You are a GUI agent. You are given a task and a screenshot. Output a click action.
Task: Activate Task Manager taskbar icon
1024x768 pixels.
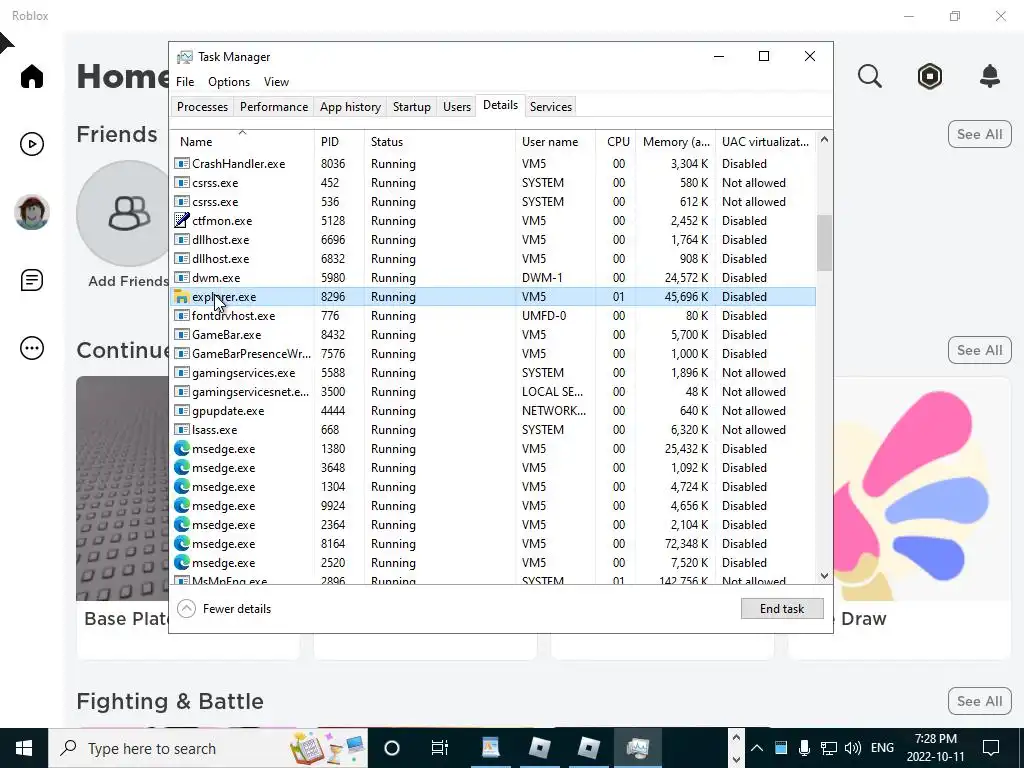click(x=637, y=748)
